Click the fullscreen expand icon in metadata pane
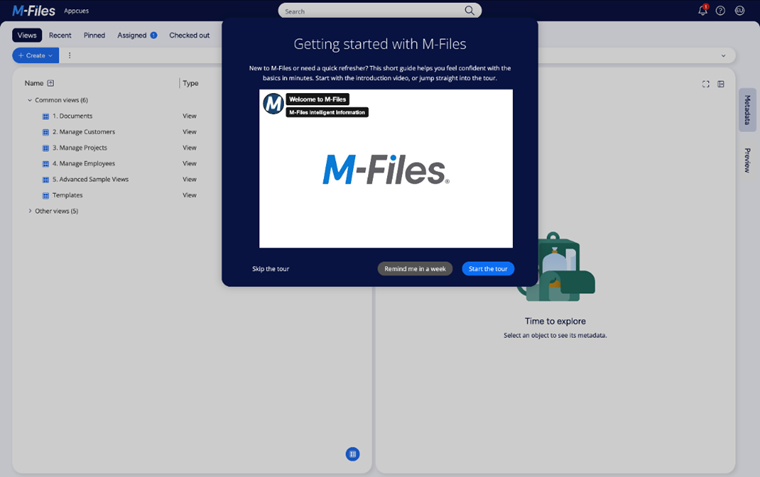760x477 pixels. point(706,84)
